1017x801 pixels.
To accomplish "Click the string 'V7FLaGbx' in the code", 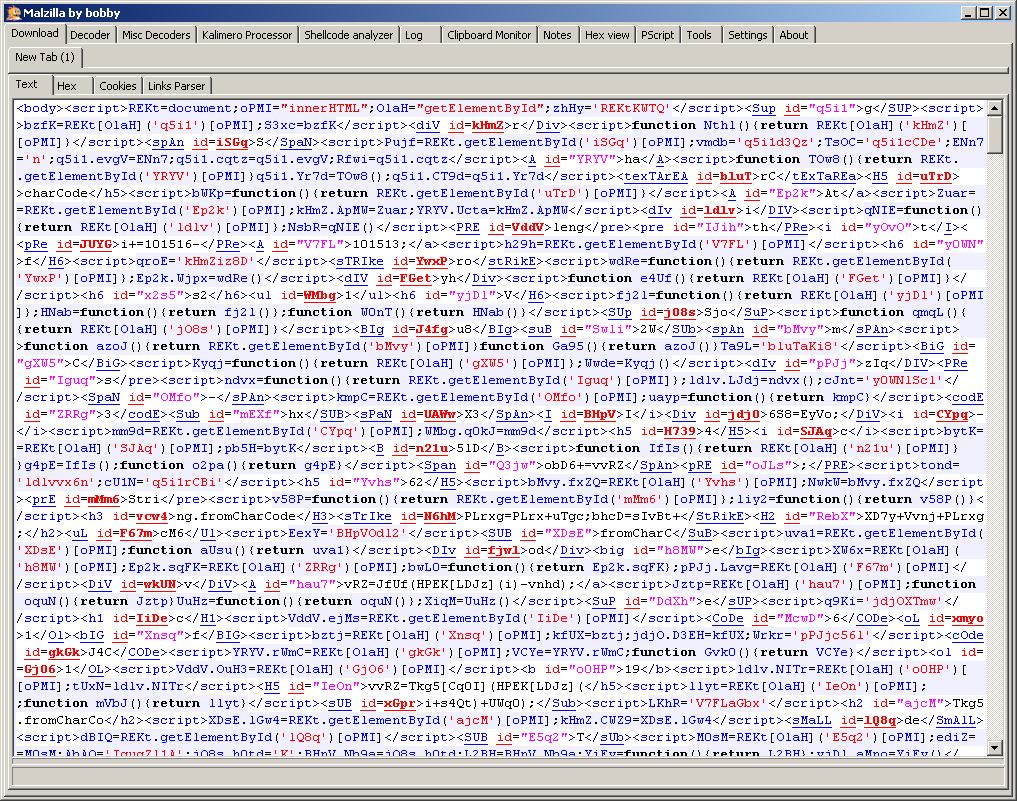I will [x=728, y=703].
